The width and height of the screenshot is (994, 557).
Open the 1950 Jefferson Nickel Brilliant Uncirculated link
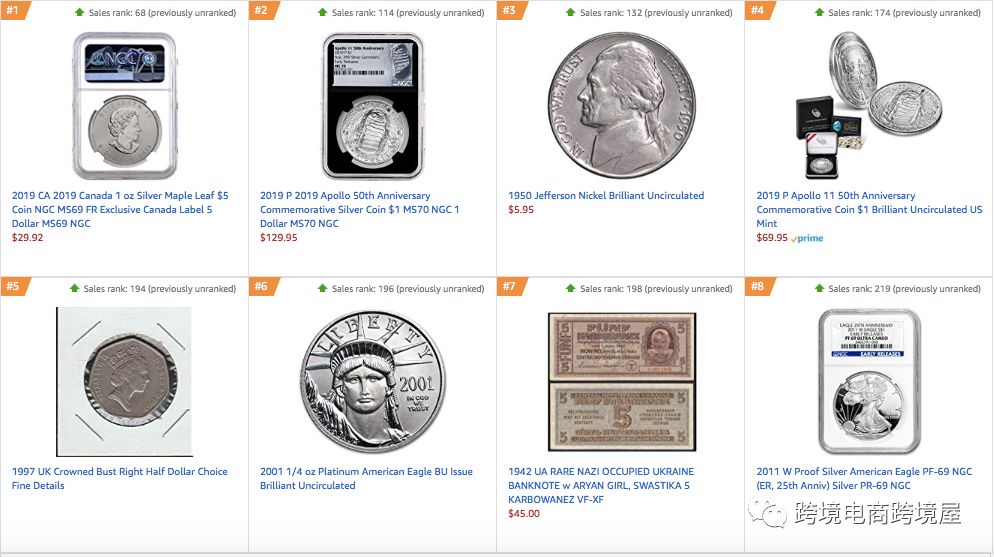click(606, 196)
